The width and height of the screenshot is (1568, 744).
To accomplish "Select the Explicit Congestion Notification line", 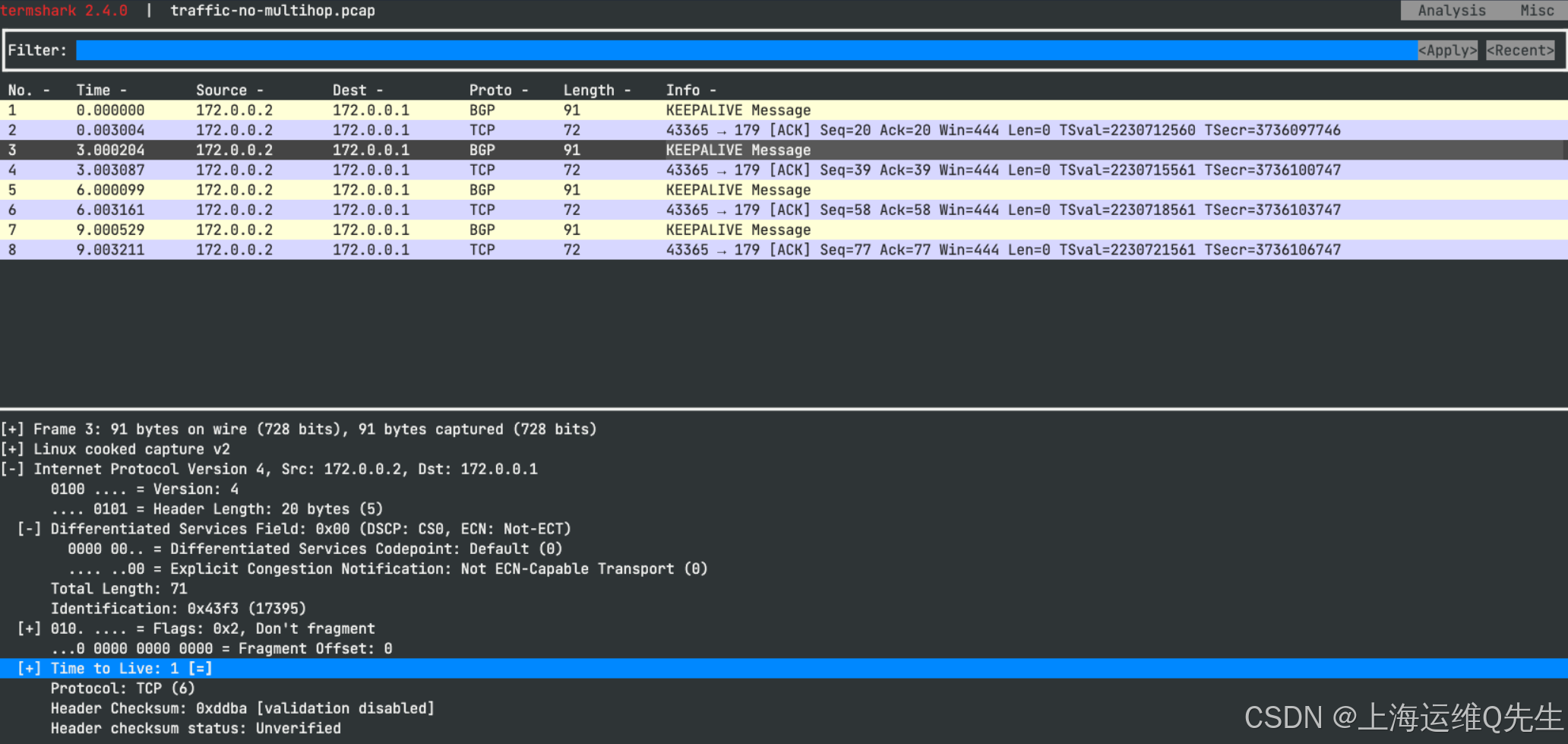I will (x=387, y=568).
